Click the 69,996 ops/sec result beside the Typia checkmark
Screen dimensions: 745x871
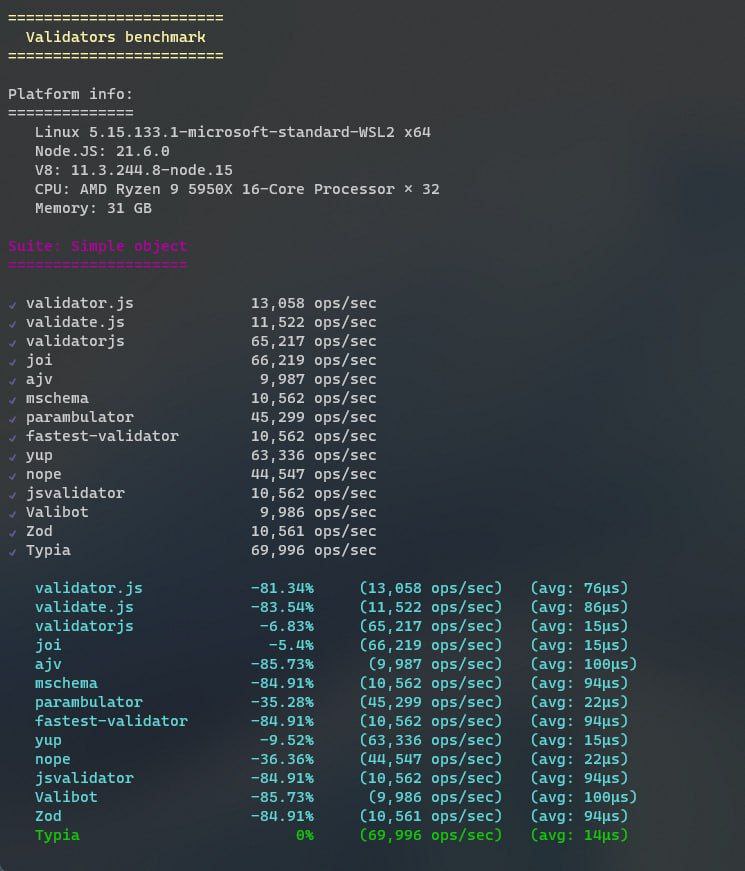[313, 550]
